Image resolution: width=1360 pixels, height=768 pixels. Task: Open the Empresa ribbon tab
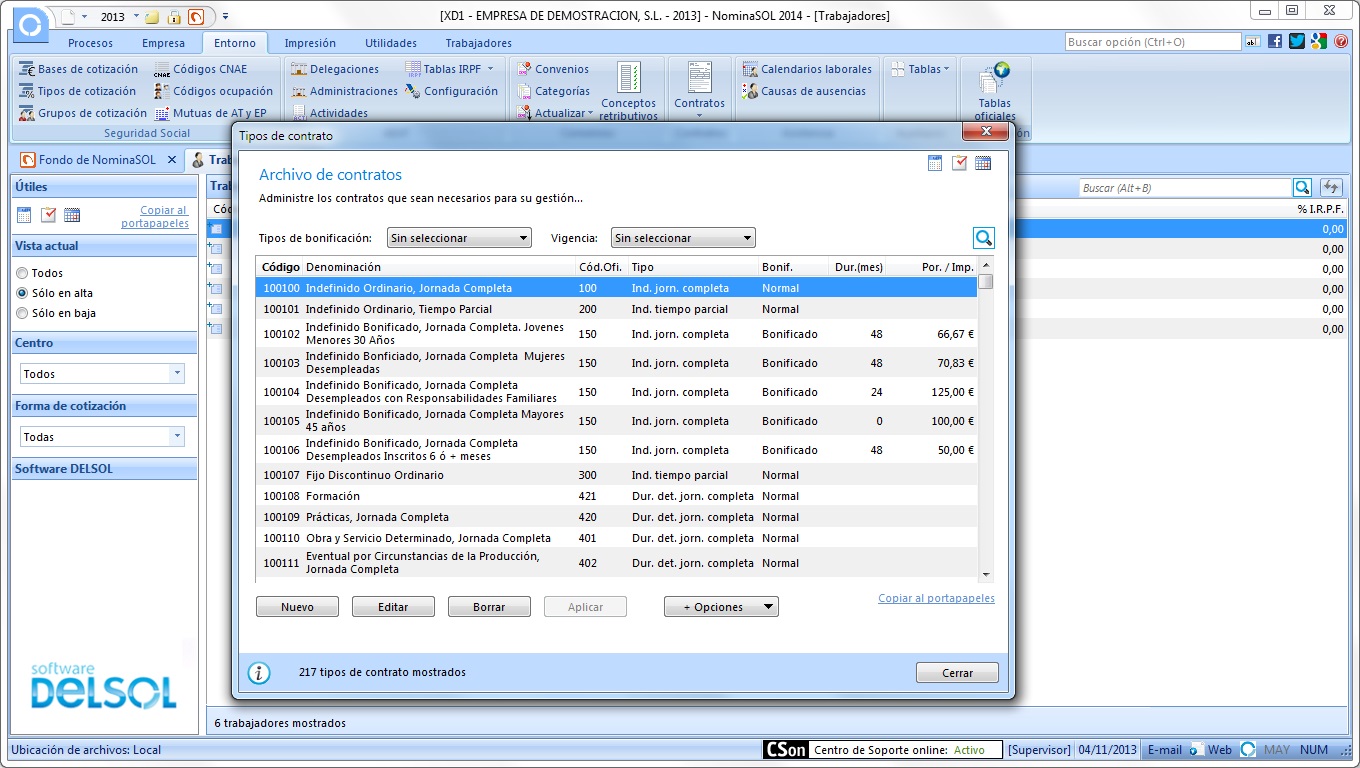pos(163,43)
